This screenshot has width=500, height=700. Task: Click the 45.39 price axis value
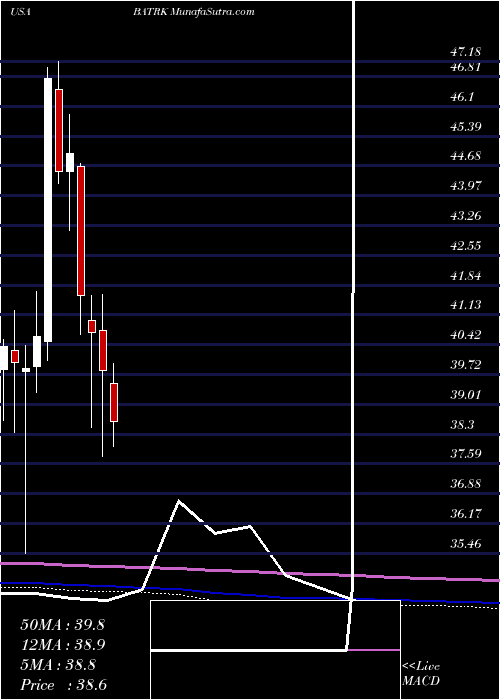tap(465, 127)
